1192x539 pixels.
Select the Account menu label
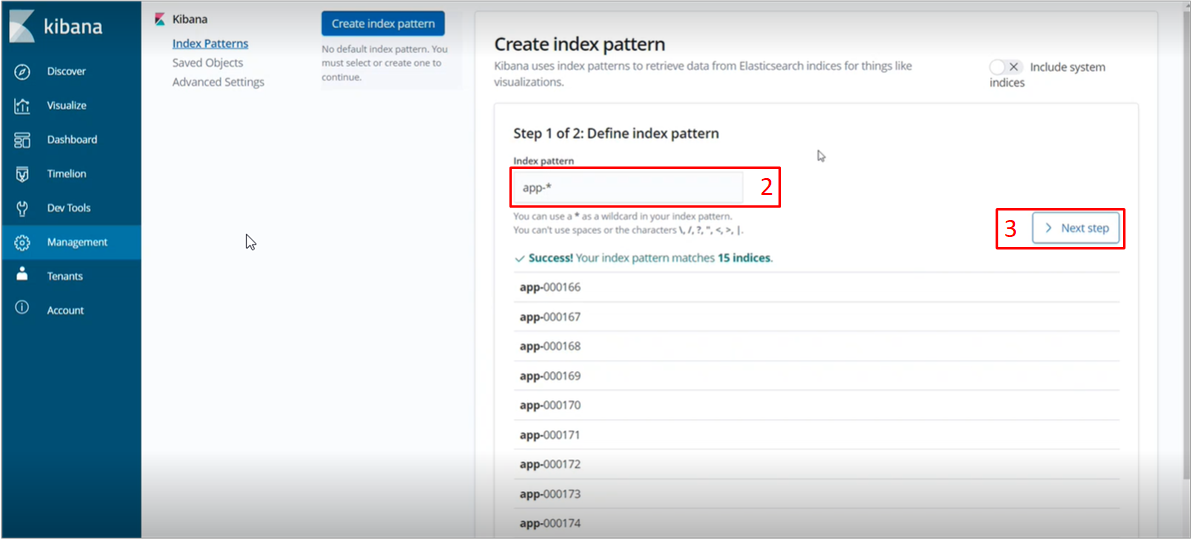click(65, 310)
